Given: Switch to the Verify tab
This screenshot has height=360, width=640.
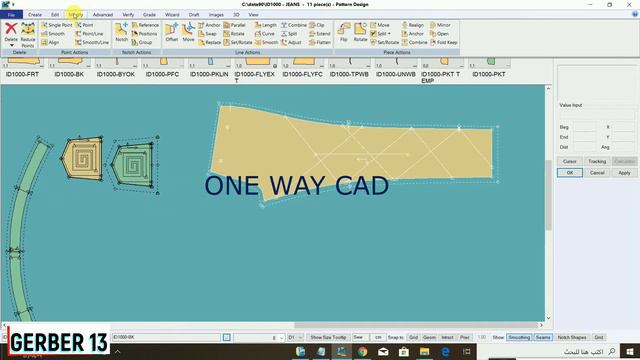Looking at the screenshot, I should click(128, 15).
